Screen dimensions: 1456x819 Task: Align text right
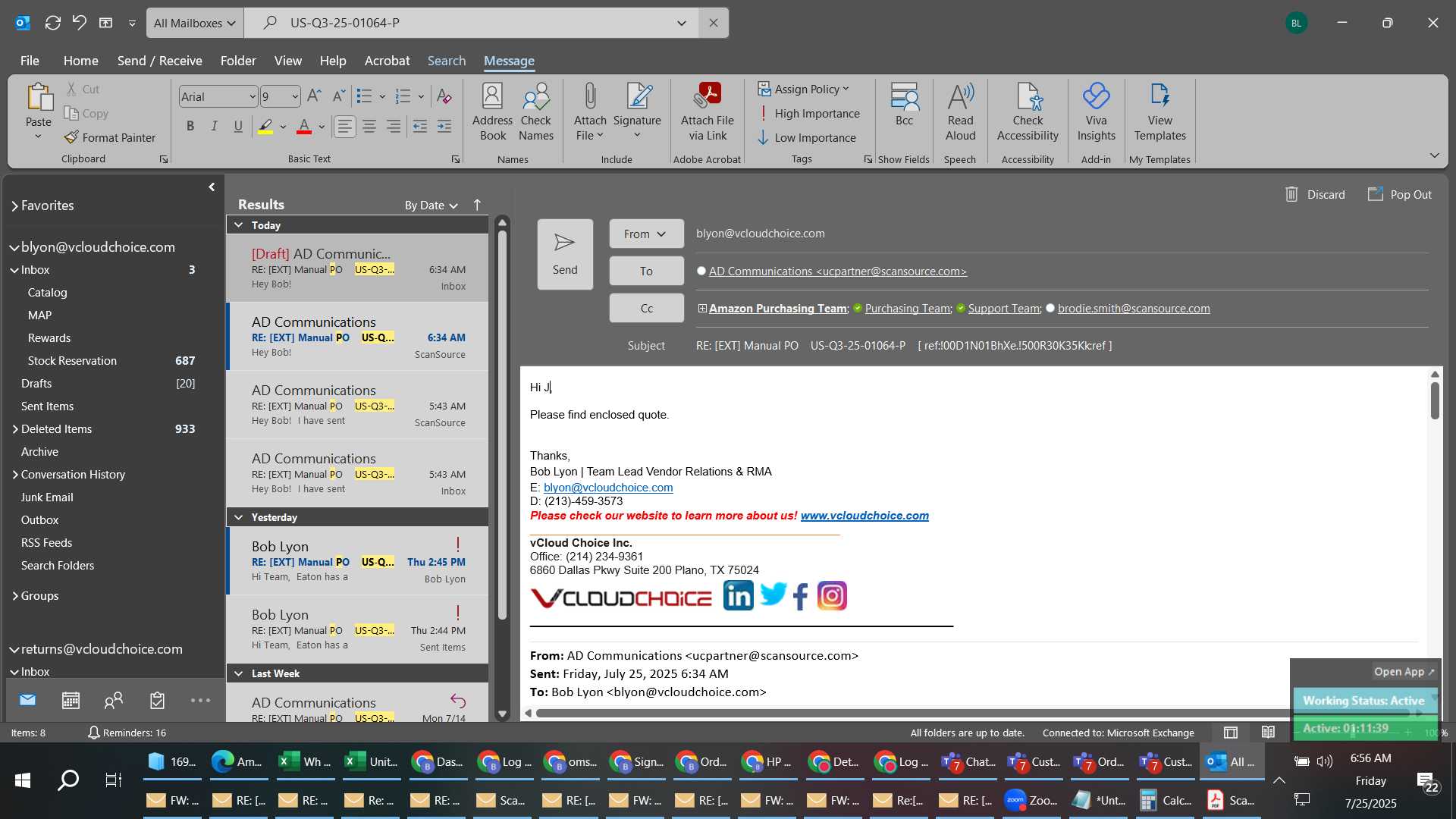394,126
